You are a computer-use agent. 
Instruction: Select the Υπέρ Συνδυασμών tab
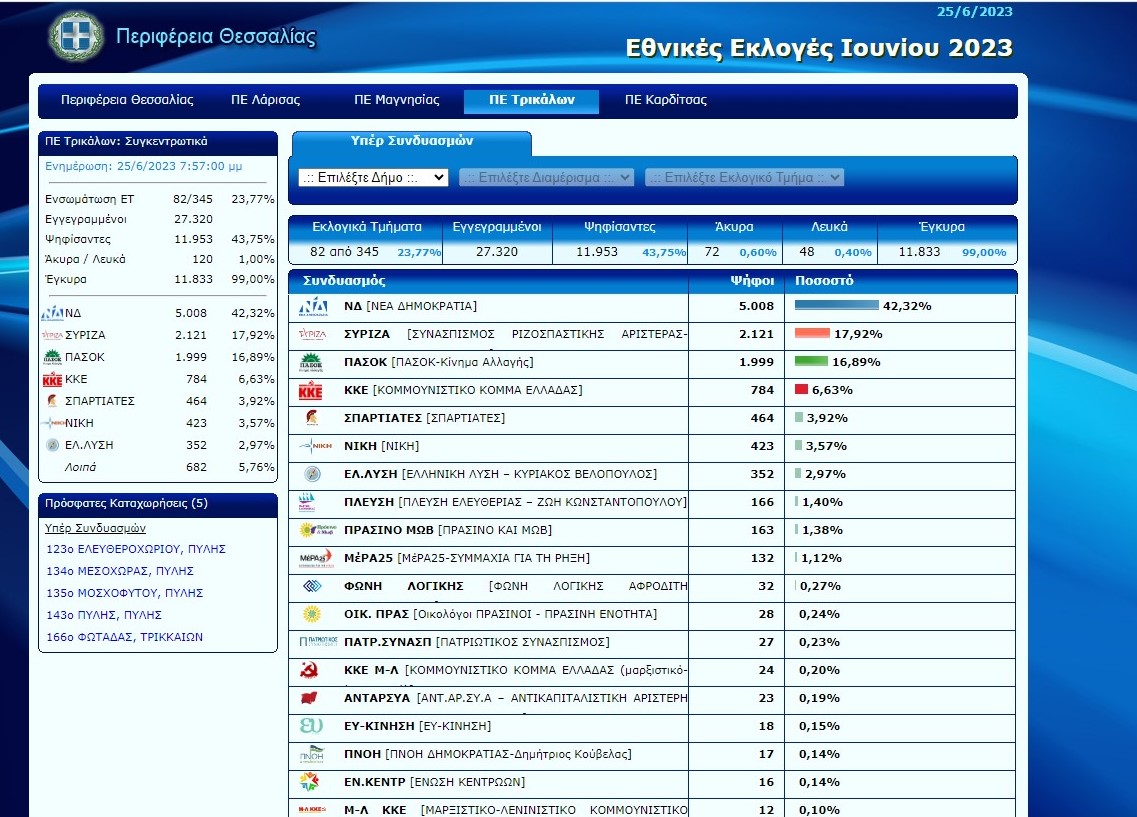[x=412, y=142]
